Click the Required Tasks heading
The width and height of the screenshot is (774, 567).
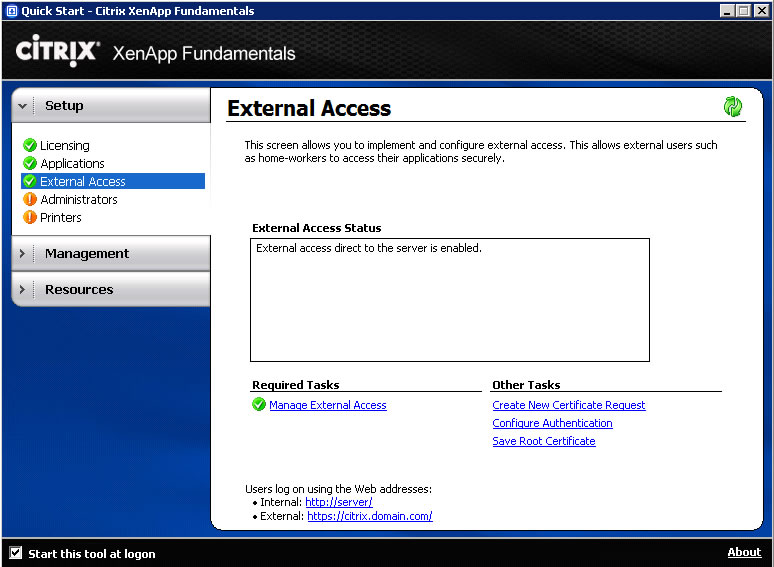[x=296, y=385]
